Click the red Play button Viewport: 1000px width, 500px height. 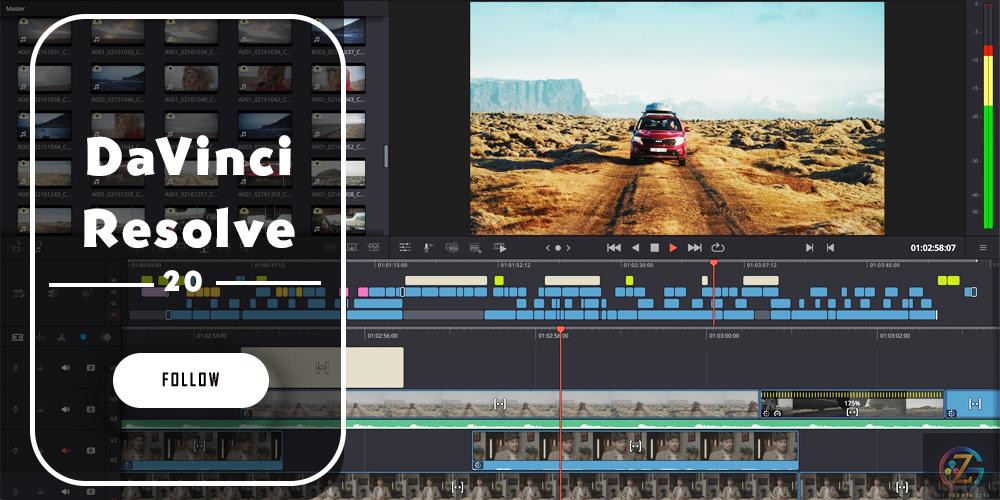click(x=673, y=247)
